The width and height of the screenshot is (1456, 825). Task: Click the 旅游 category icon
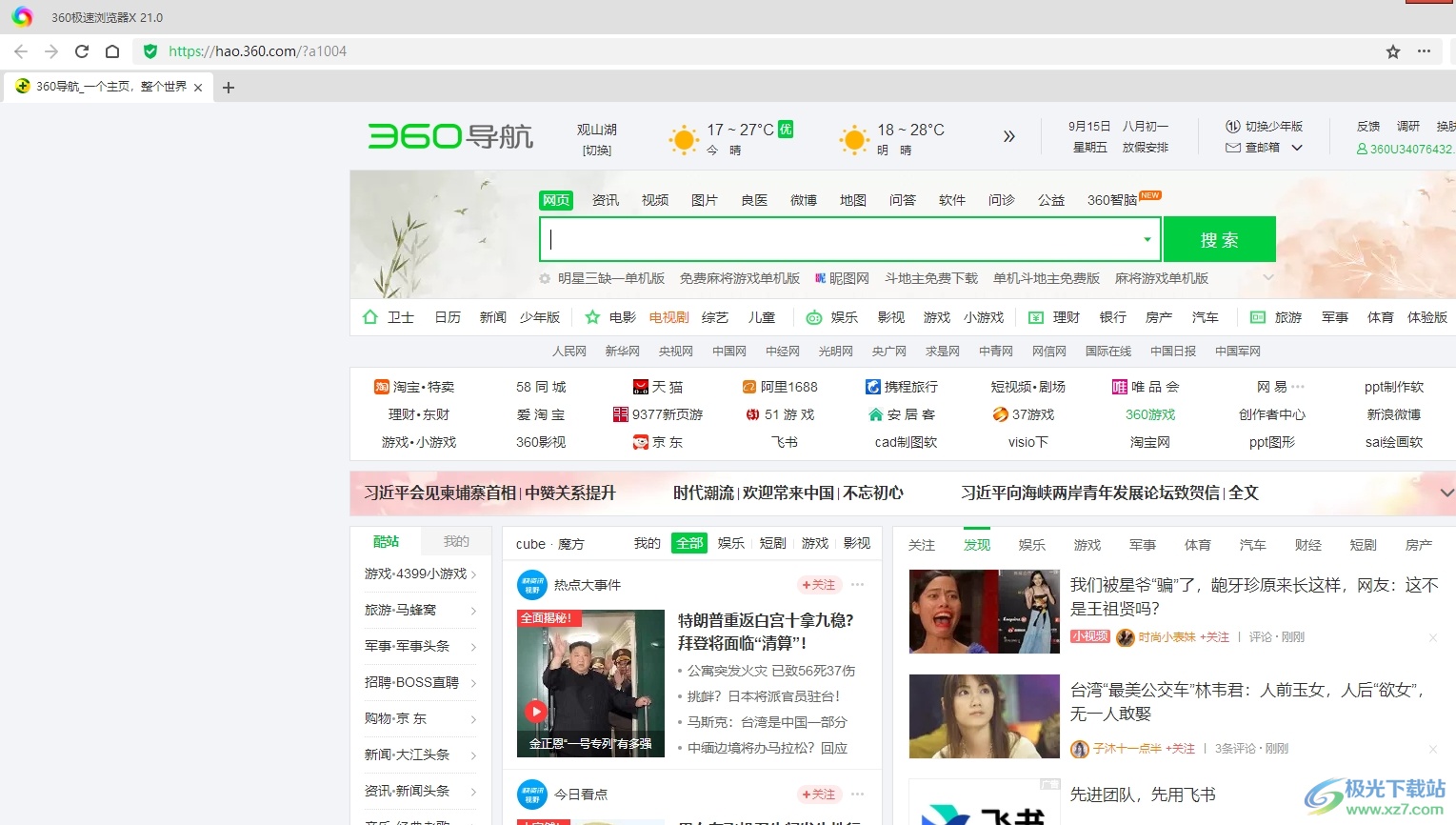[x=1258, y=317]
